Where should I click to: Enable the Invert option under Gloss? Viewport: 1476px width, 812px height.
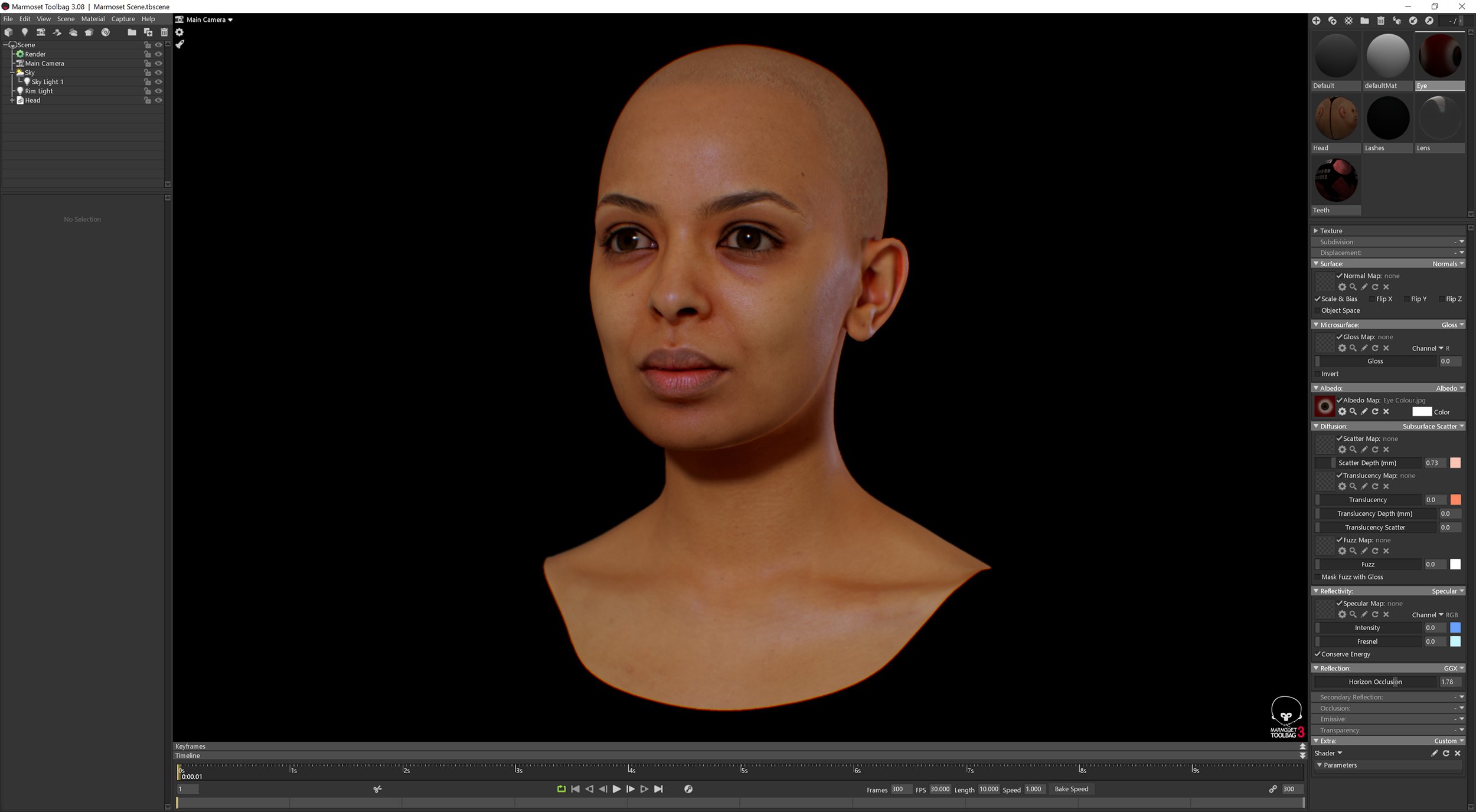pos(1317,374)
